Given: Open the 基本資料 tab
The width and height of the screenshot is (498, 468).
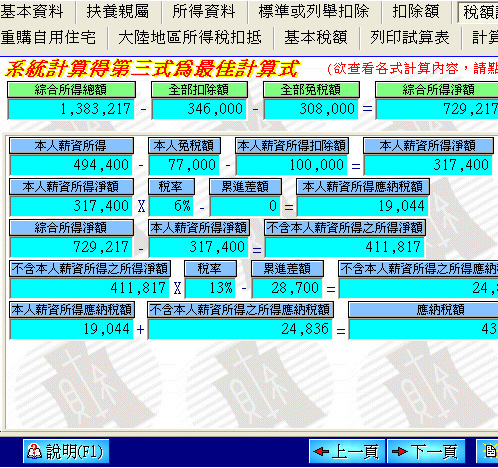Looking at the screenshot, I should pos(32,12).
